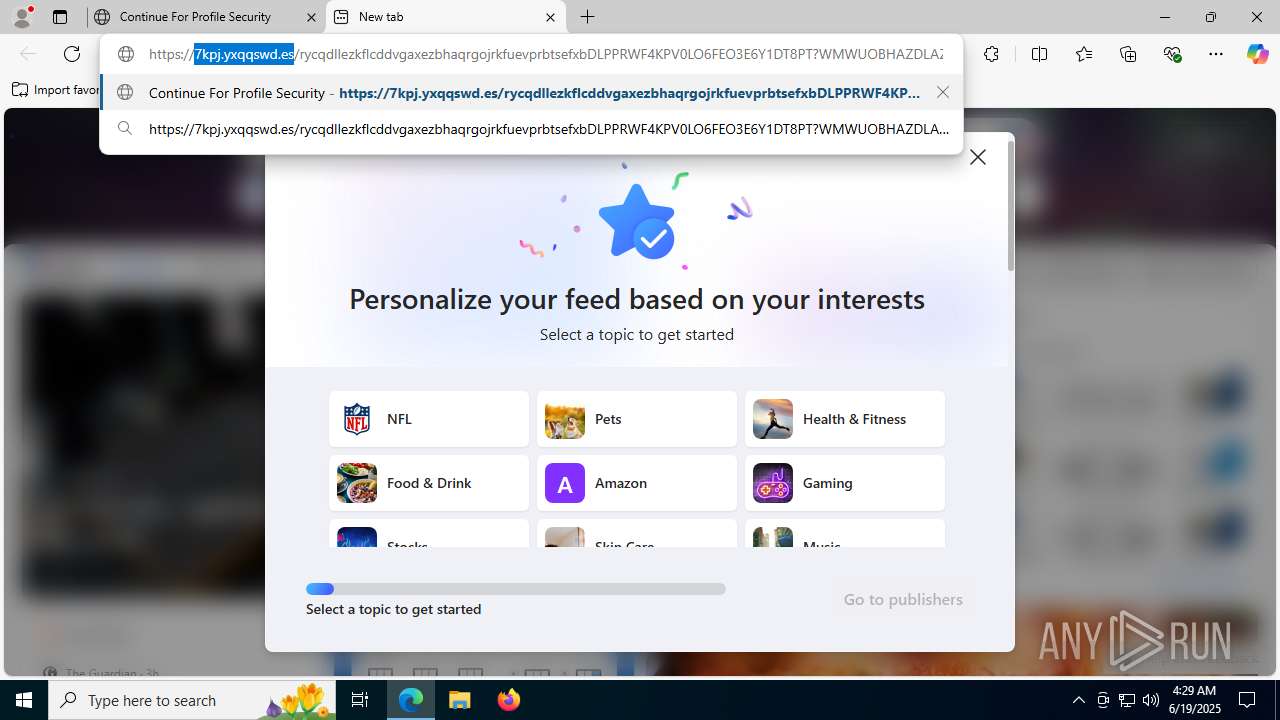This screenshot has width=1280, height=720.
Task: Click the taskbar search box
Action: 192,700
